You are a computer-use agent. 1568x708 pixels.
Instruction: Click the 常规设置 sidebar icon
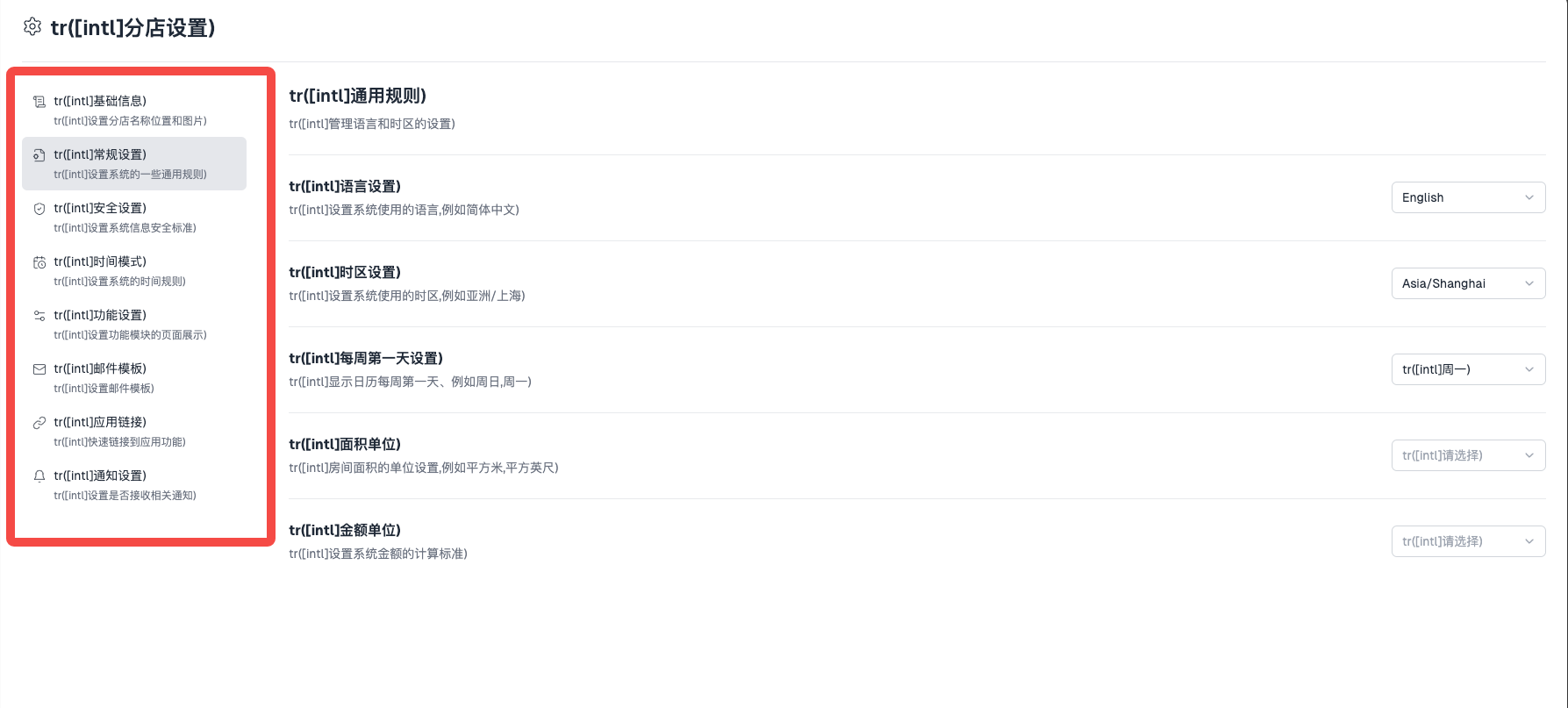(39, 155)
